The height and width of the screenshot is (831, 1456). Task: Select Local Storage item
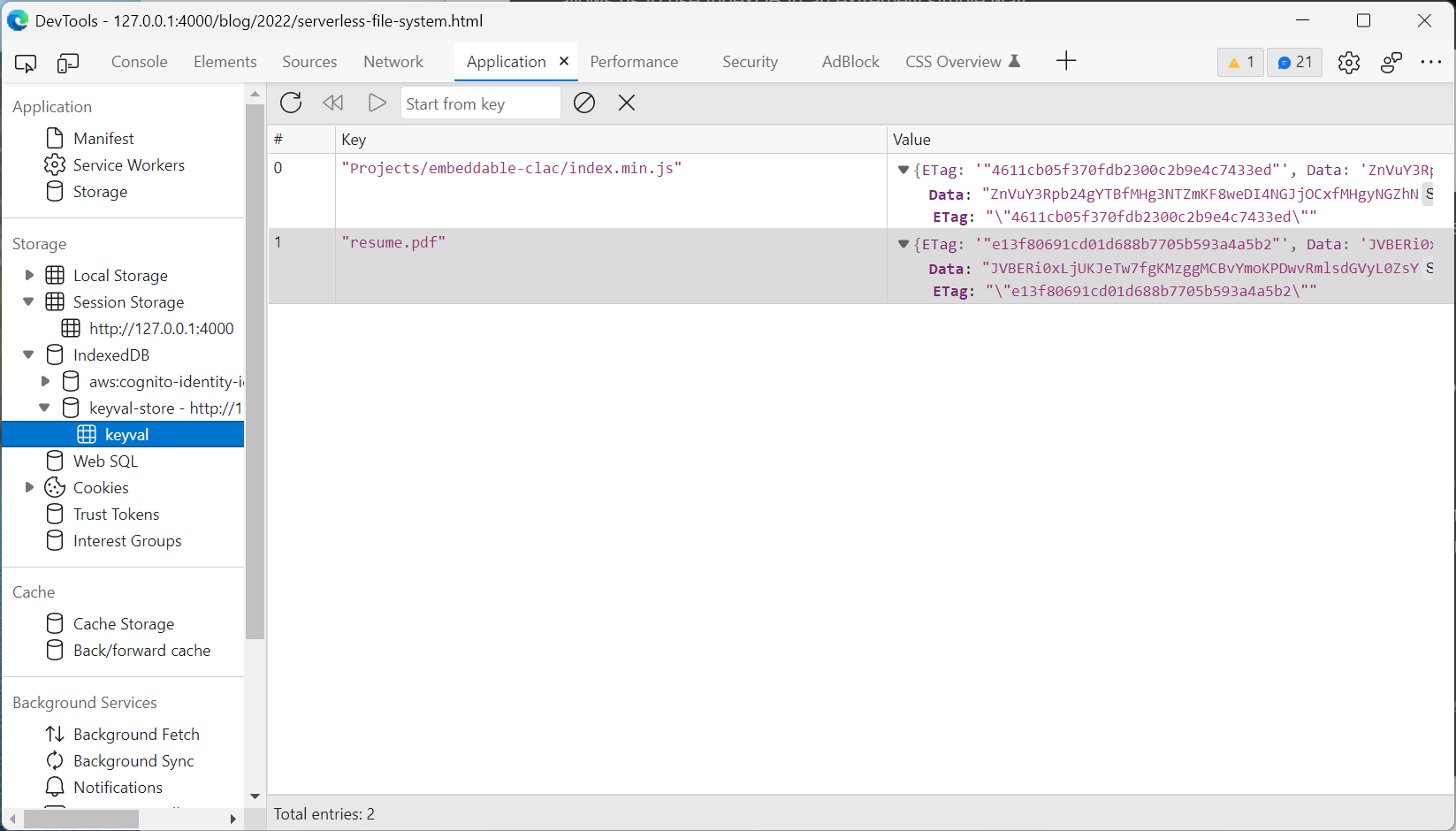tap(120, 276)
